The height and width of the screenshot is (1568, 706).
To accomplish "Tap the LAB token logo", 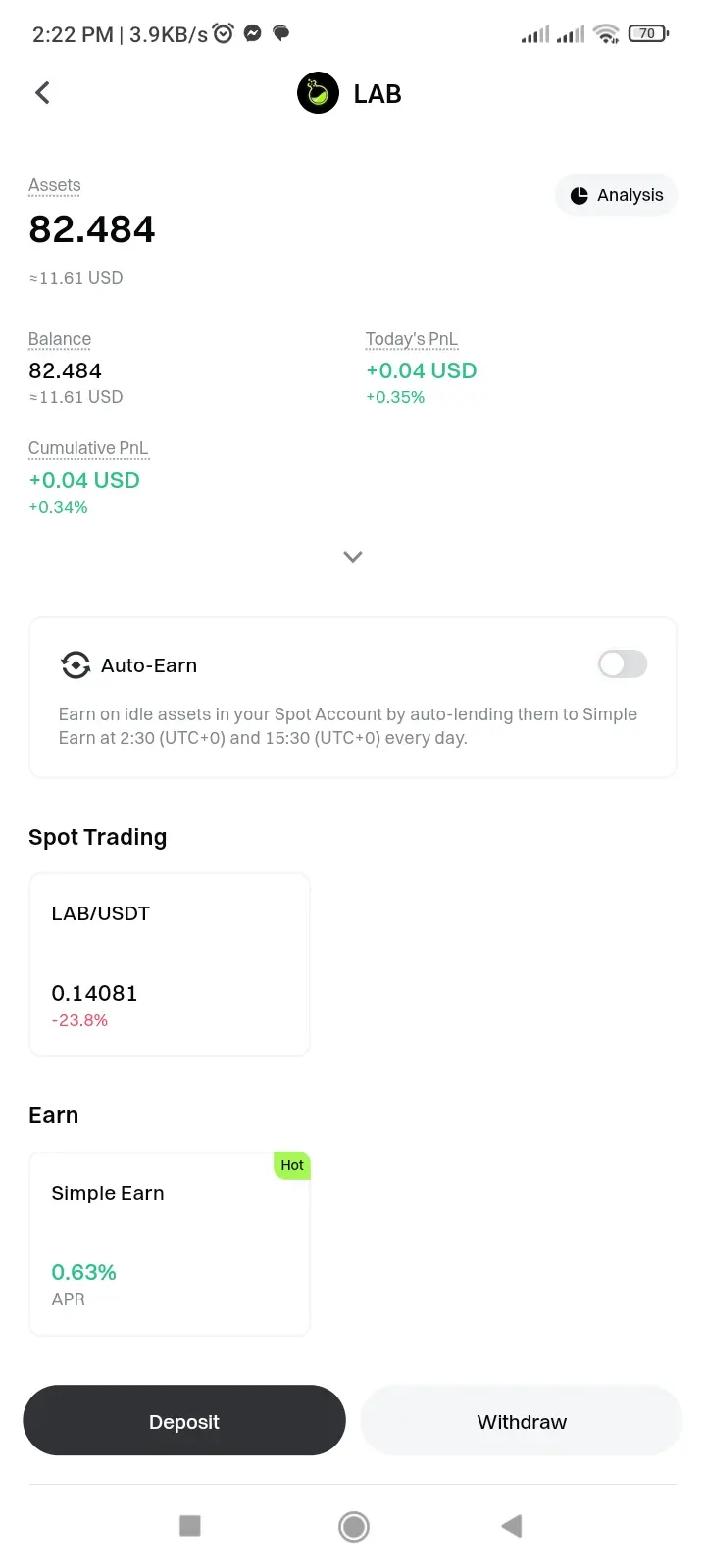I will (x=318, y=93).
